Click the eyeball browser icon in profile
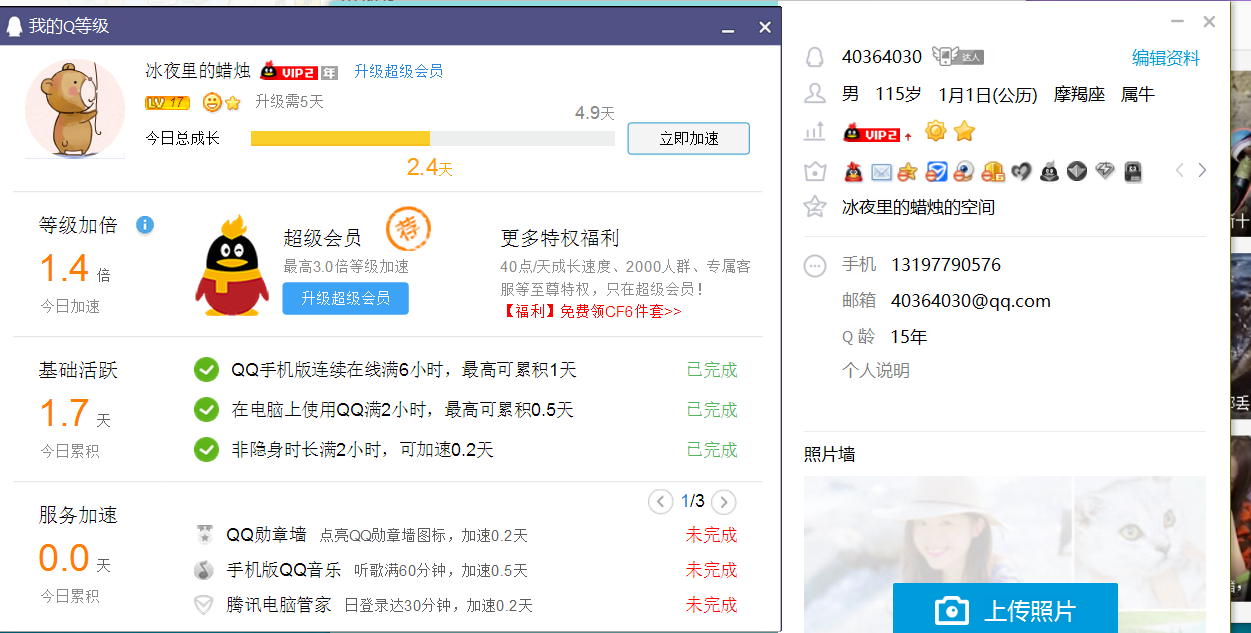 click(963, 171)
